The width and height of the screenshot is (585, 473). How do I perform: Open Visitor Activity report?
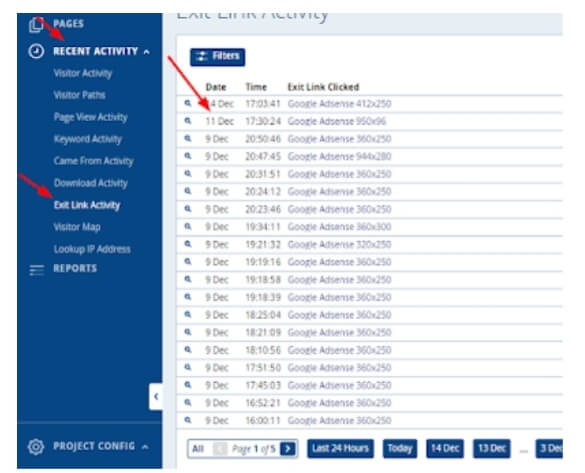(83, 73)
